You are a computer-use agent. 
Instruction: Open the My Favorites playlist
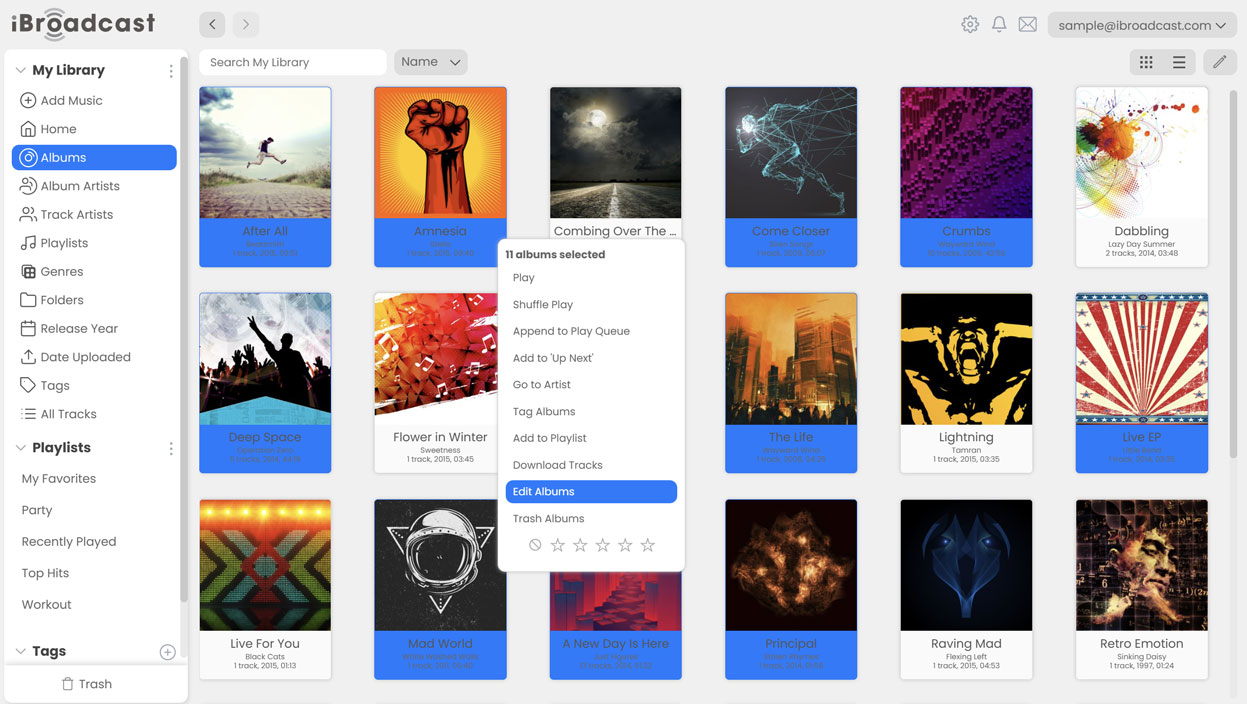(x=59, y=479)
